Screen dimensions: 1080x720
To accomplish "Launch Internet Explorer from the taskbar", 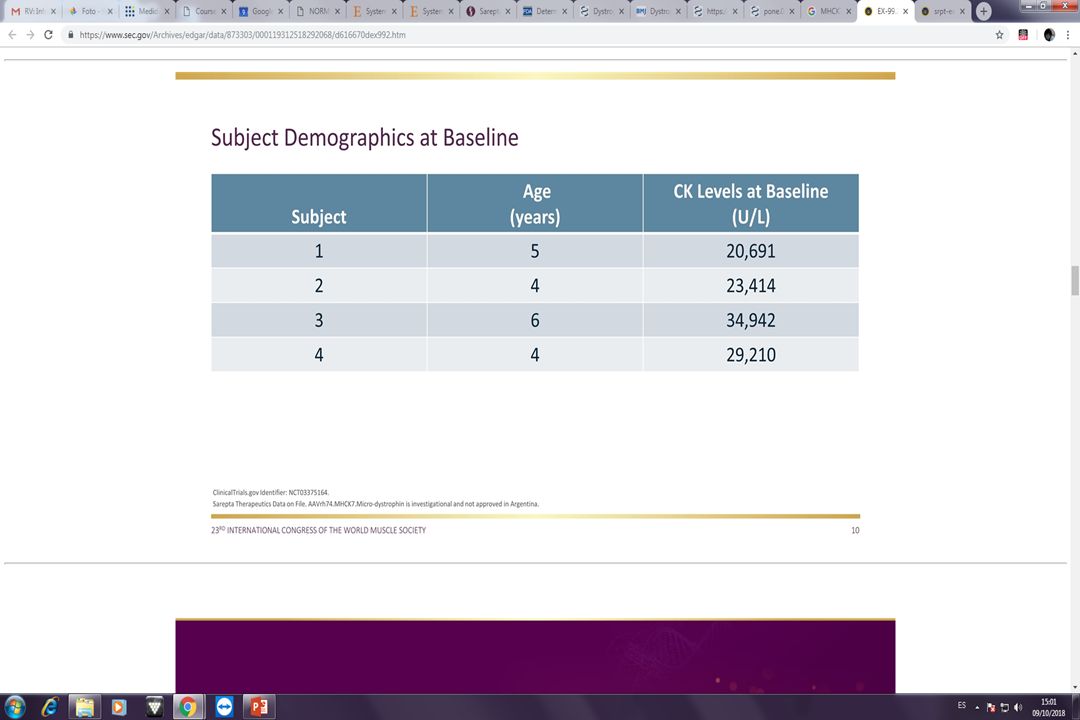I will click(50, 706).
